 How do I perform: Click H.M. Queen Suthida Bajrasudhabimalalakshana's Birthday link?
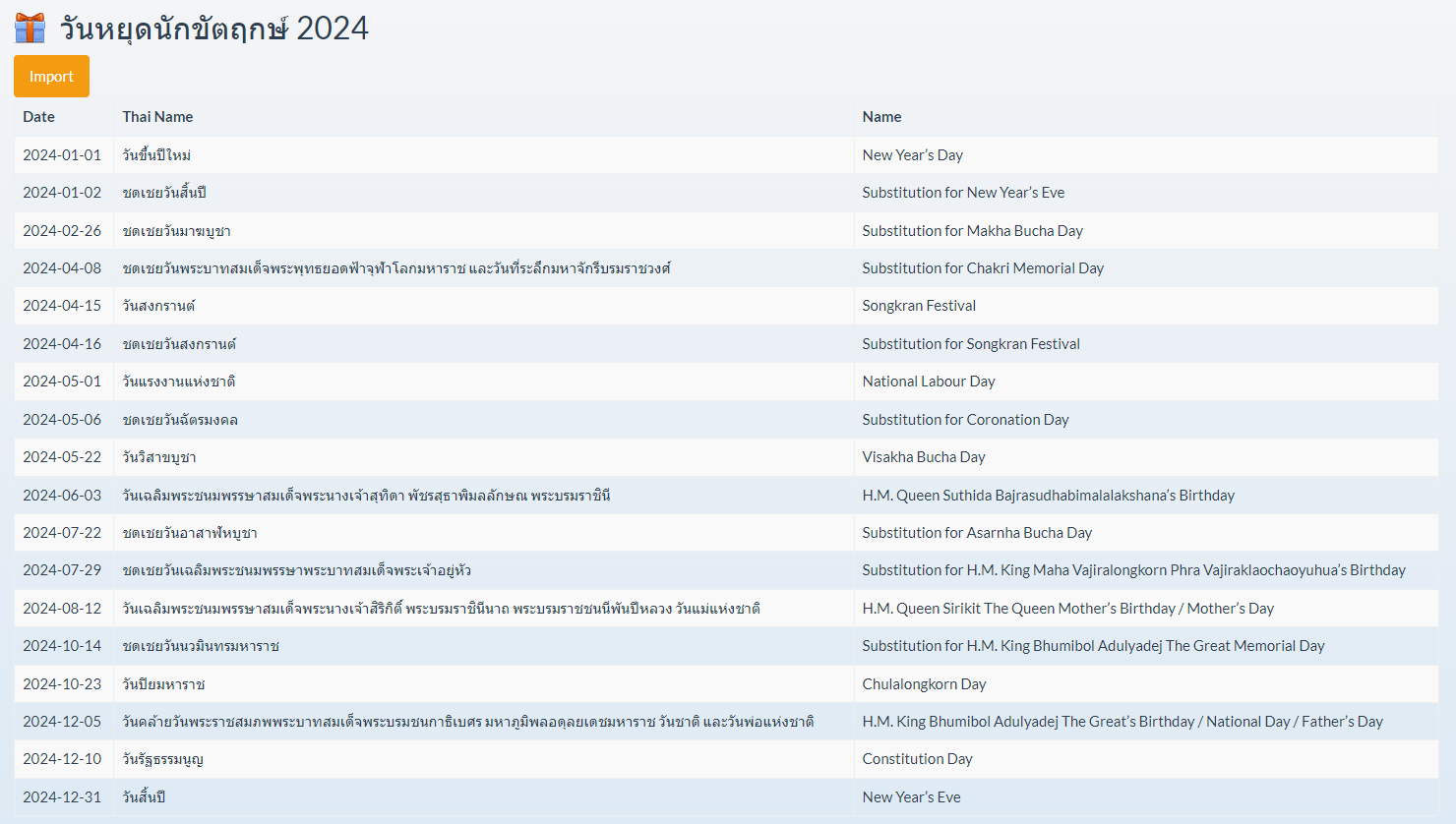pos(1047,495)
